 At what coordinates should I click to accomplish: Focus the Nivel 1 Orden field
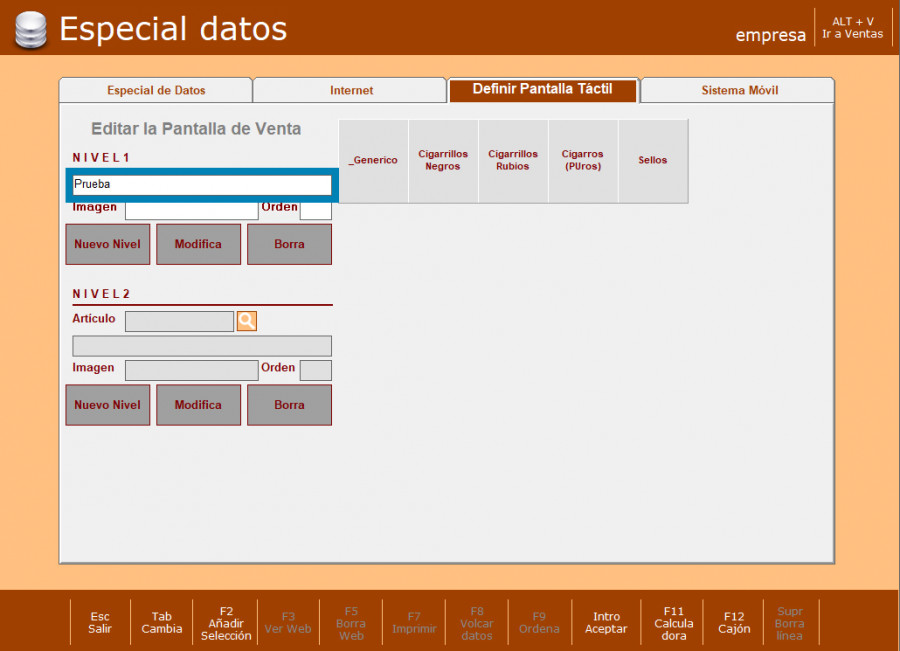click(315, 210)
